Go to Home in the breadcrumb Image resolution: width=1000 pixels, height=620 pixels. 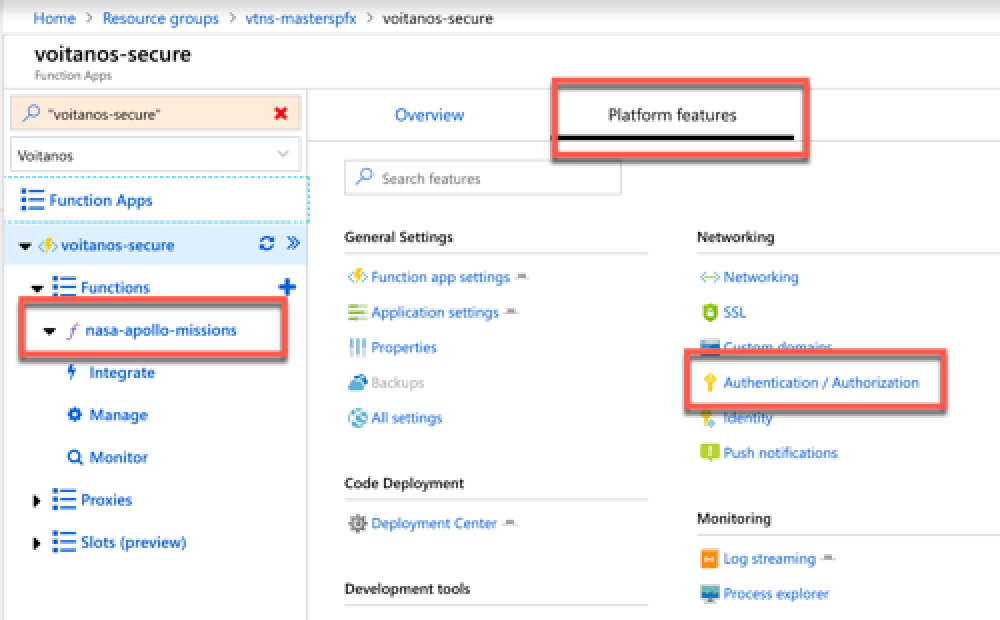pyautogui.click(x=54, y=18)
